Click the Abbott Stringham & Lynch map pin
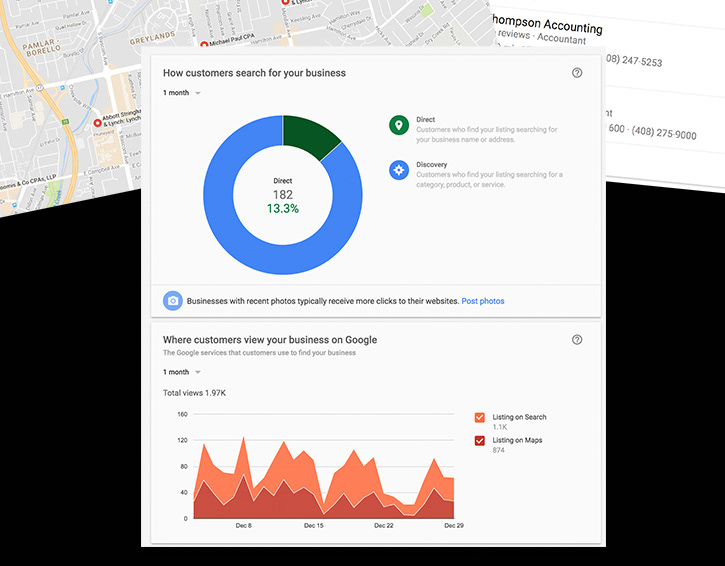 pyautogui.click(x=98, y=123)
